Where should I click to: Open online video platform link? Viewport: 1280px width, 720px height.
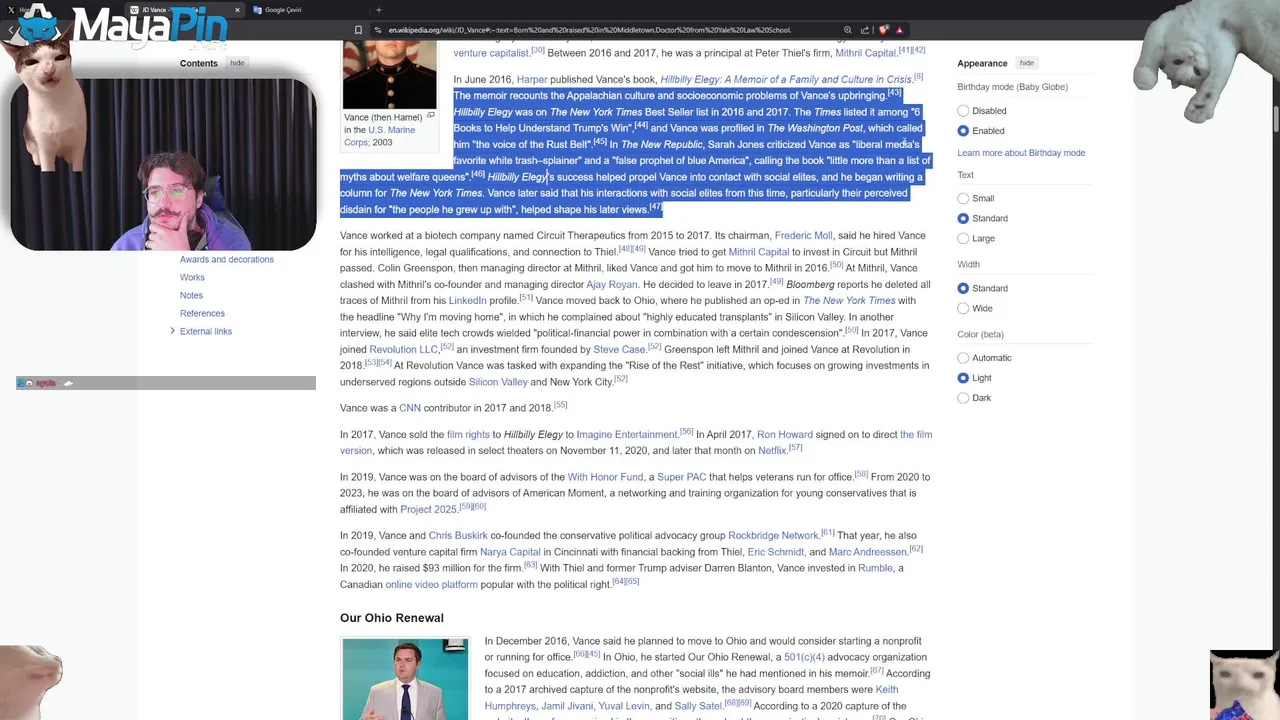[431, 585]
